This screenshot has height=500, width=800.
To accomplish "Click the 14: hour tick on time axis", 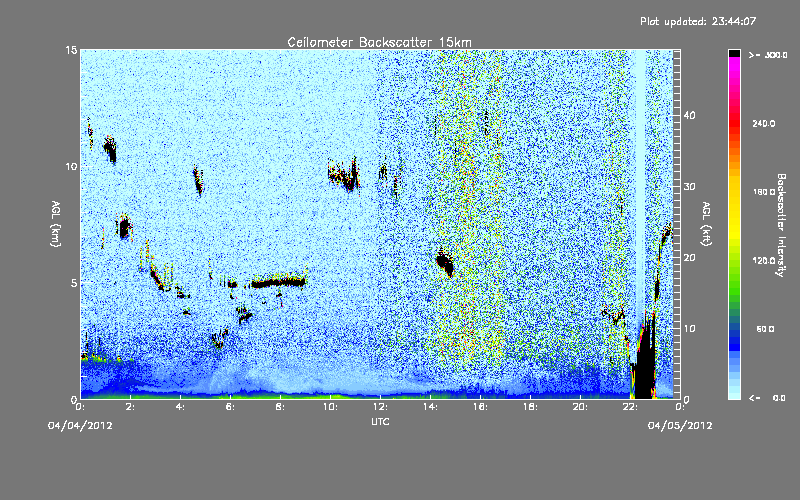I will (x=430, y=407).
